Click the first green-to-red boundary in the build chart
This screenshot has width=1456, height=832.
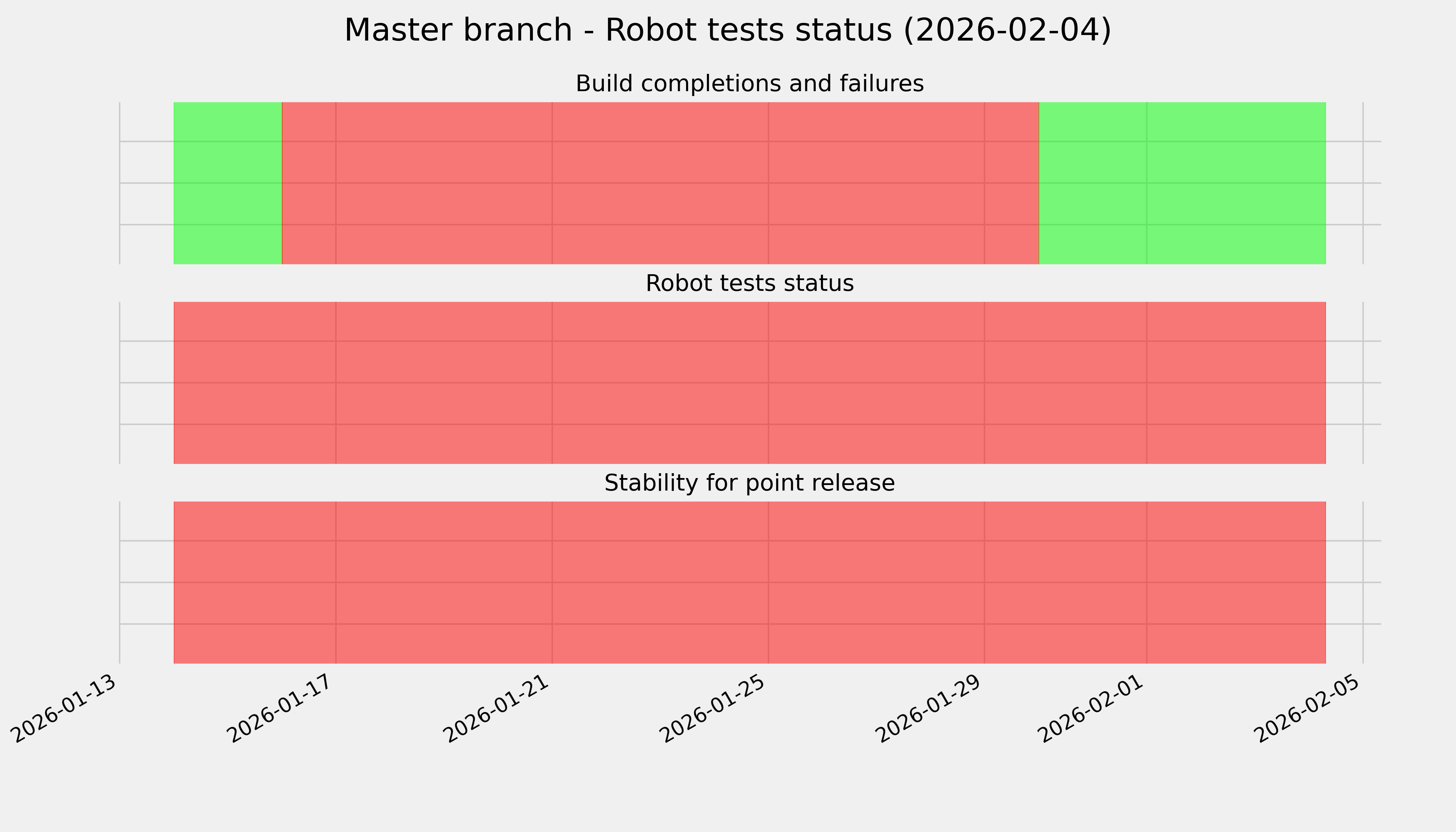click(x=282, y=183)
